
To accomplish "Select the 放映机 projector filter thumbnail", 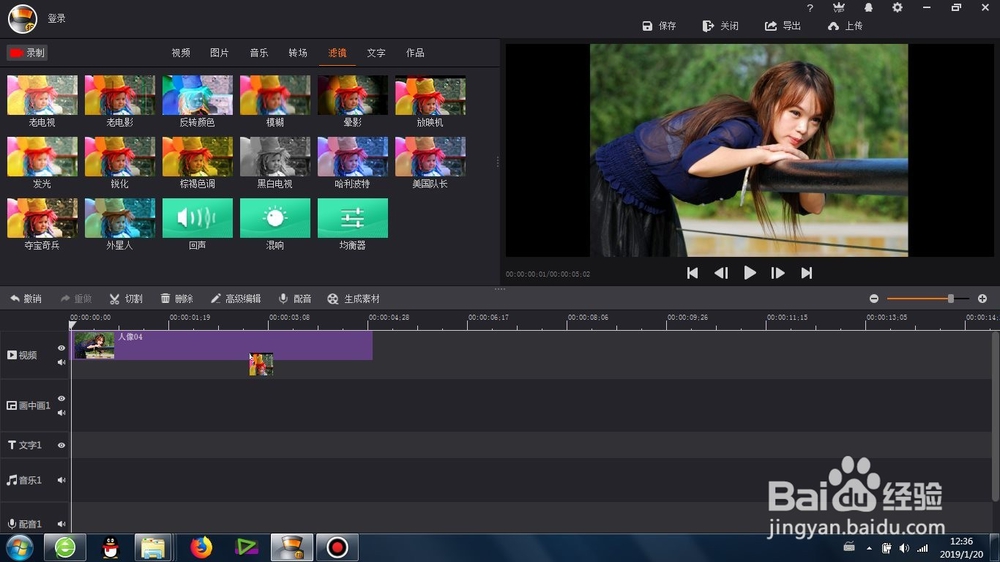I will pos(430,95).
